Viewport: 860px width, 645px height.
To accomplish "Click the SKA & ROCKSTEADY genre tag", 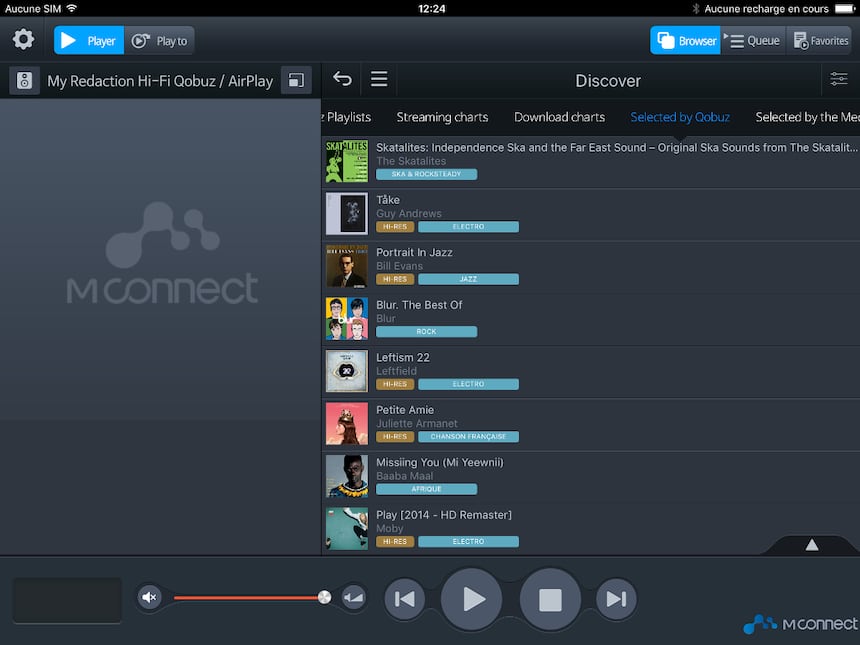I will 426,174.
